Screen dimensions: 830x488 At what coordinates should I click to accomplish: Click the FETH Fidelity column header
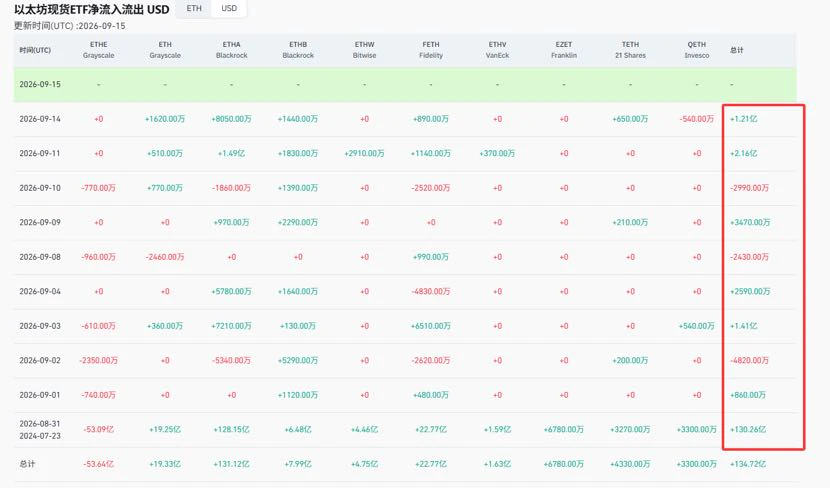[431, 50]
